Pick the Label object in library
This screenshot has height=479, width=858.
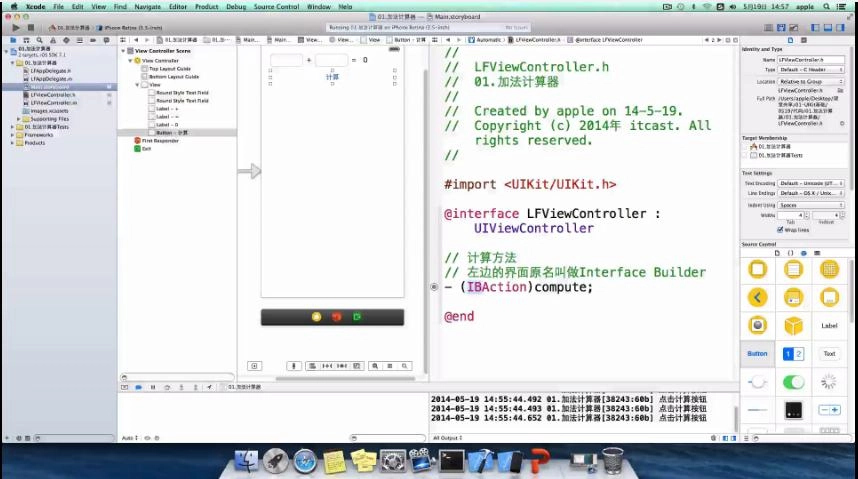[x=829, y=326]
